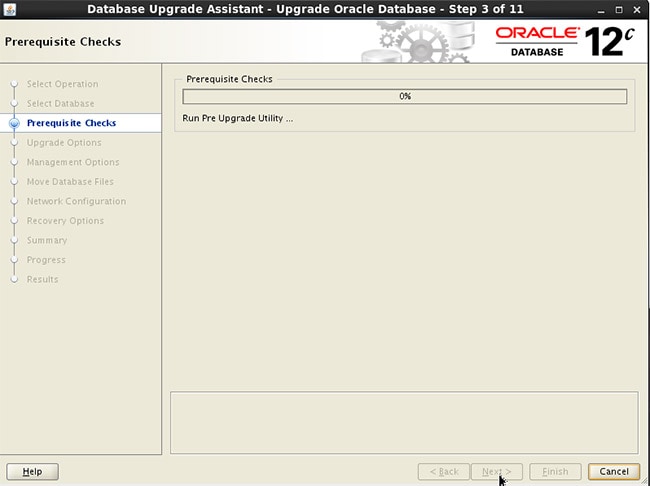Click the disabled Back button

click(x=444, y=471)
